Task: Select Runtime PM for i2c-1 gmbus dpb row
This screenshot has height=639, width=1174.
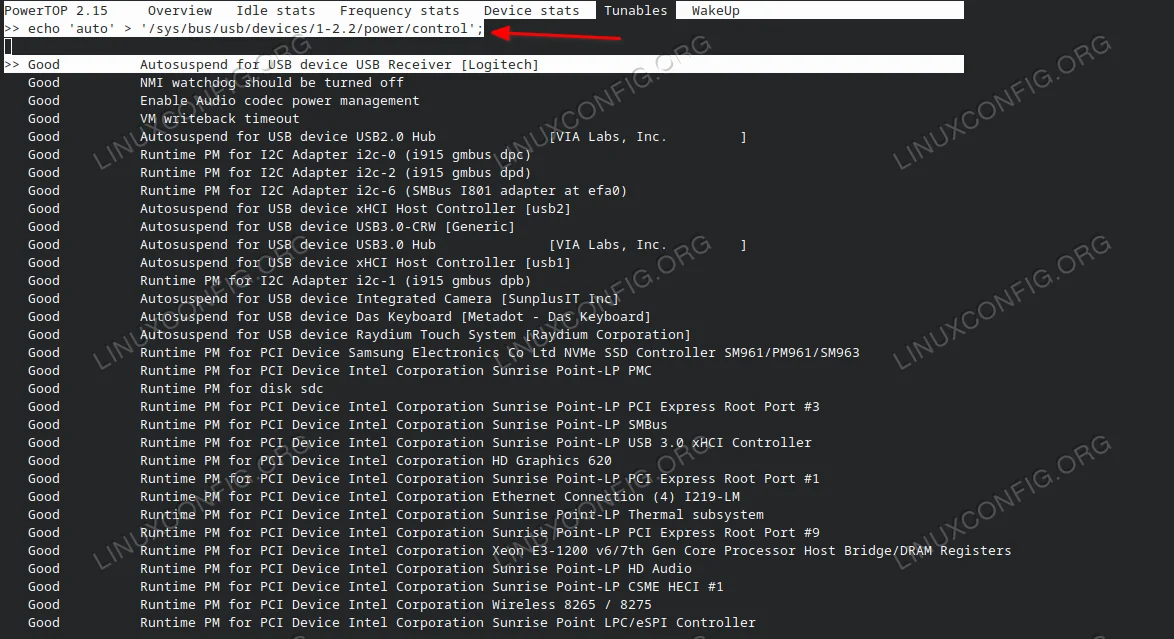Action: [x=279, y=280]
